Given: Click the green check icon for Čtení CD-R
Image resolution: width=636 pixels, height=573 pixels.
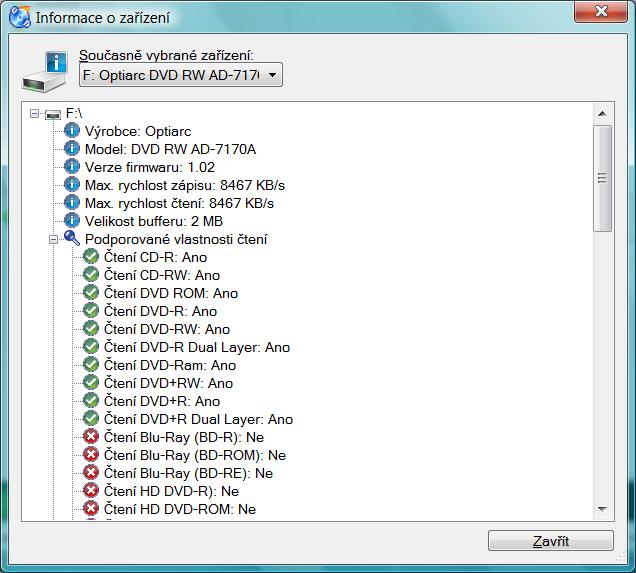Looking at the screenshot, I should (91, 256).
